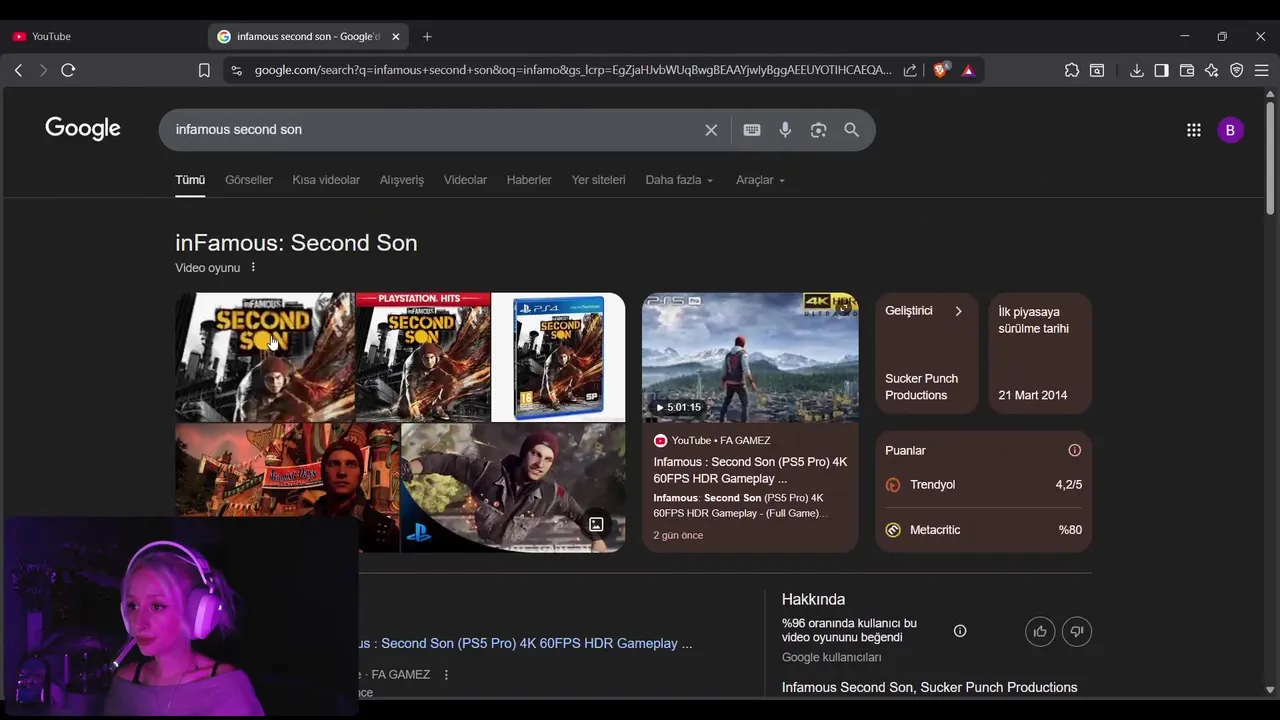Open the Brave VPN shield icon
This screenshot has width=1280, height=720.
click(x=1237, y=70)
